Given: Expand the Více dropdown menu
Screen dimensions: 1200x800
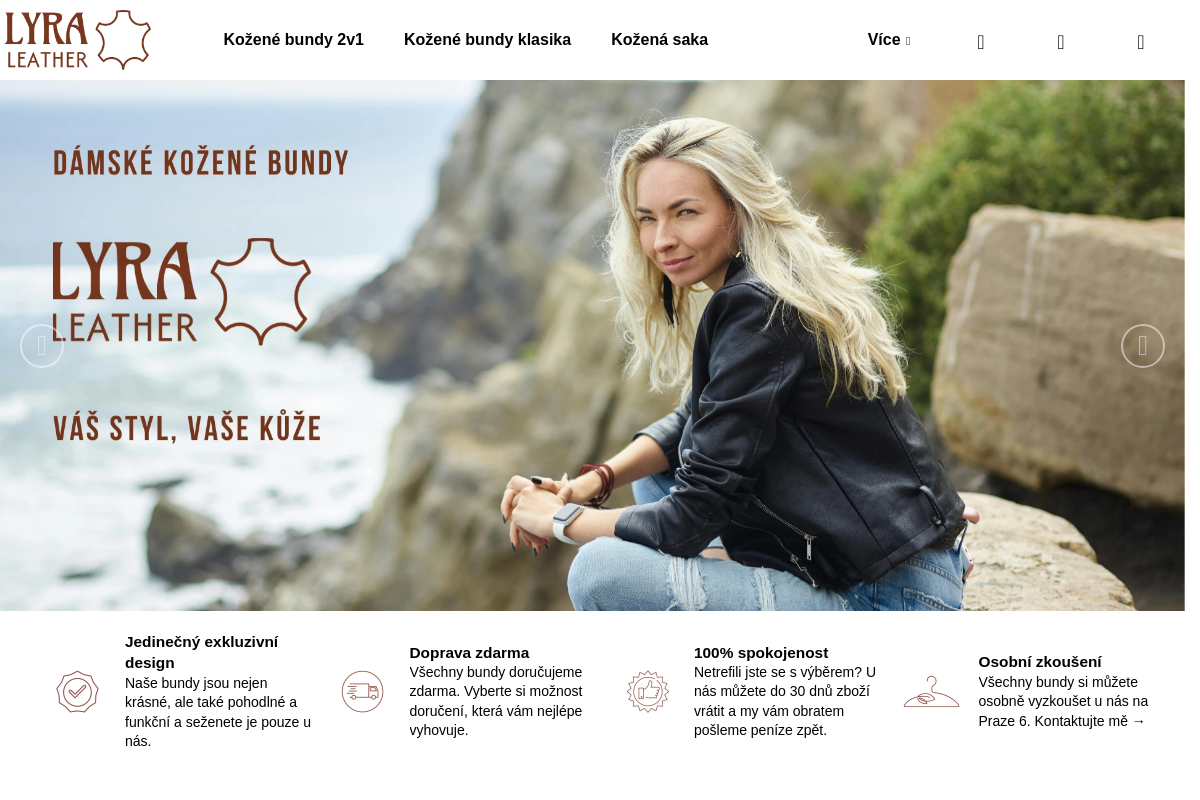Looking at the screenshot, I should click(889, 40).
